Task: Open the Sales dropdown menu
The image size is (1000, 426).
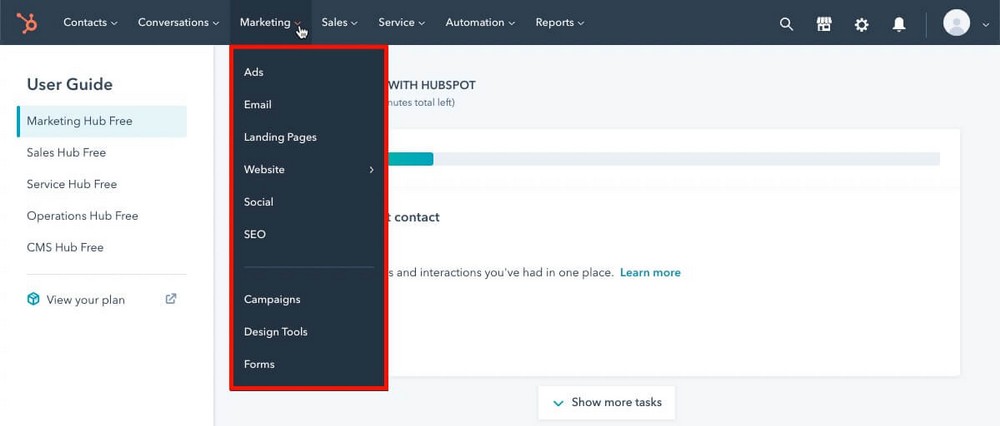Action: 339,22
